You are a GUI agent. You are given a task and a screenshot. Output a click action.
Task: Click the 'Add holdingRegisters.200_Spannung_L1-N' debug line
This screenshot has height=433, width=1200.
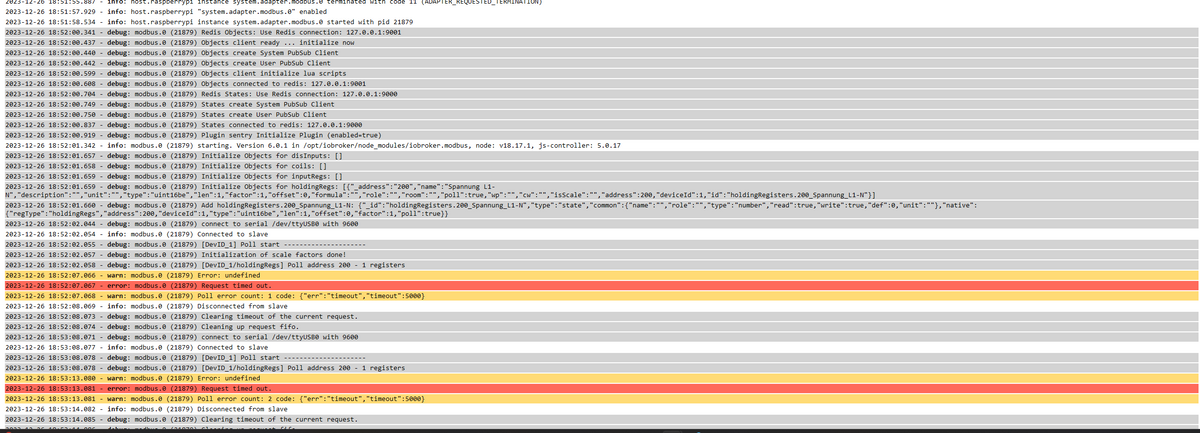point(600,209)
